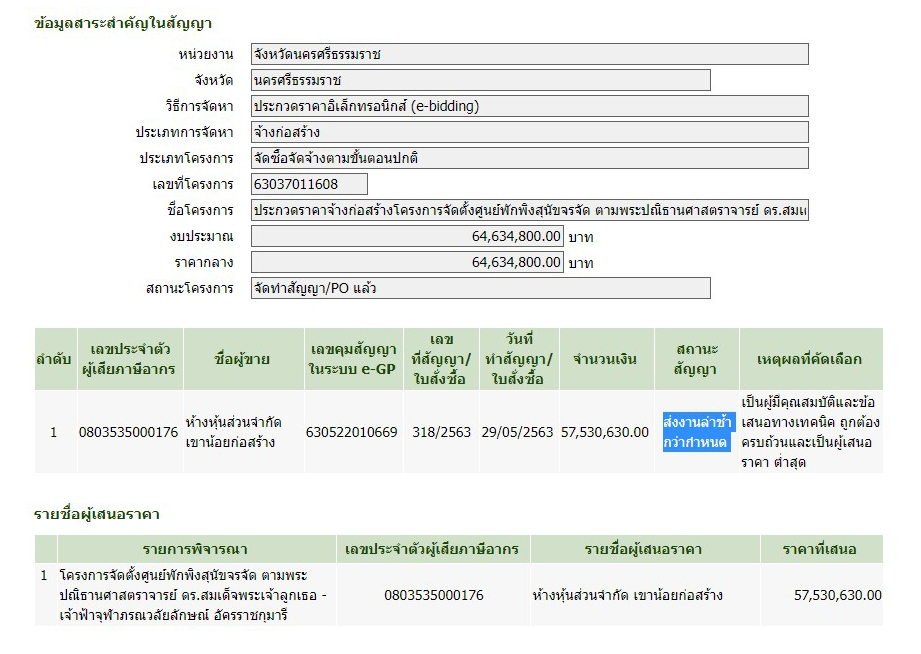Click the ชื่อโครงการ project name field
The image size is (921, 654).
[x=529, y=211]
